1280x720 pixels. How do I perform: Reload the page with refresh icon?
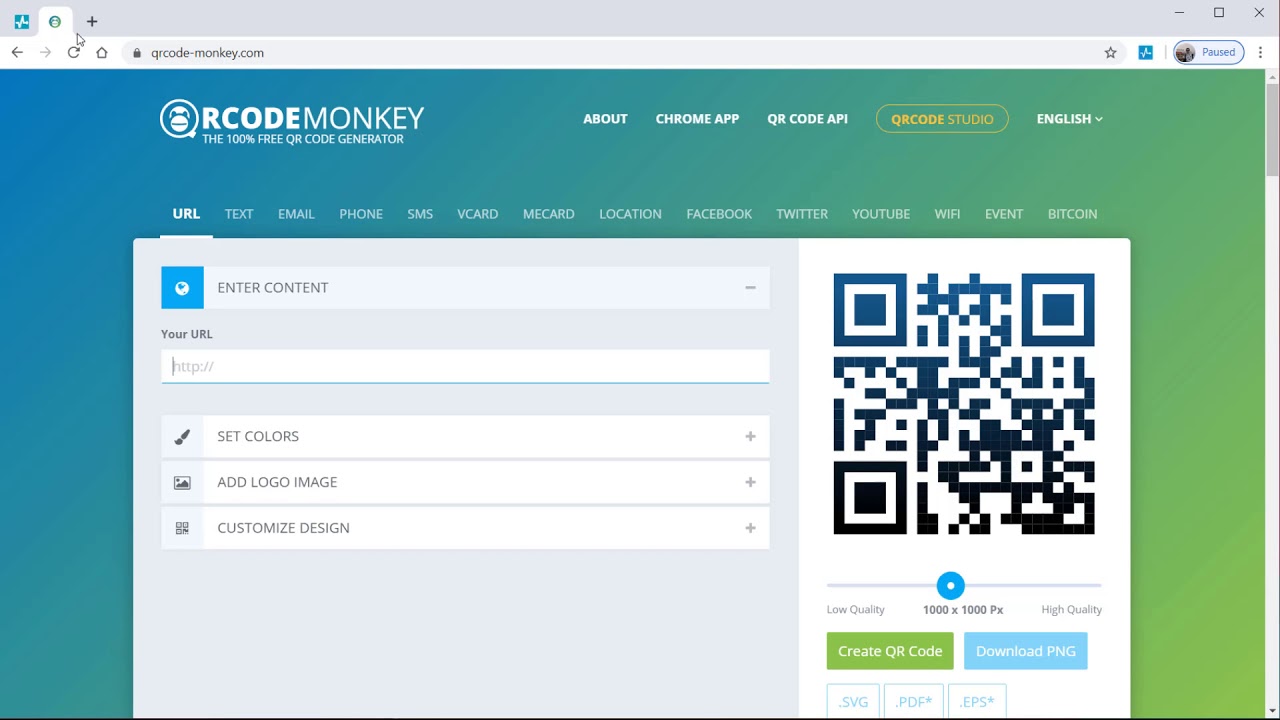pos(73,52)
